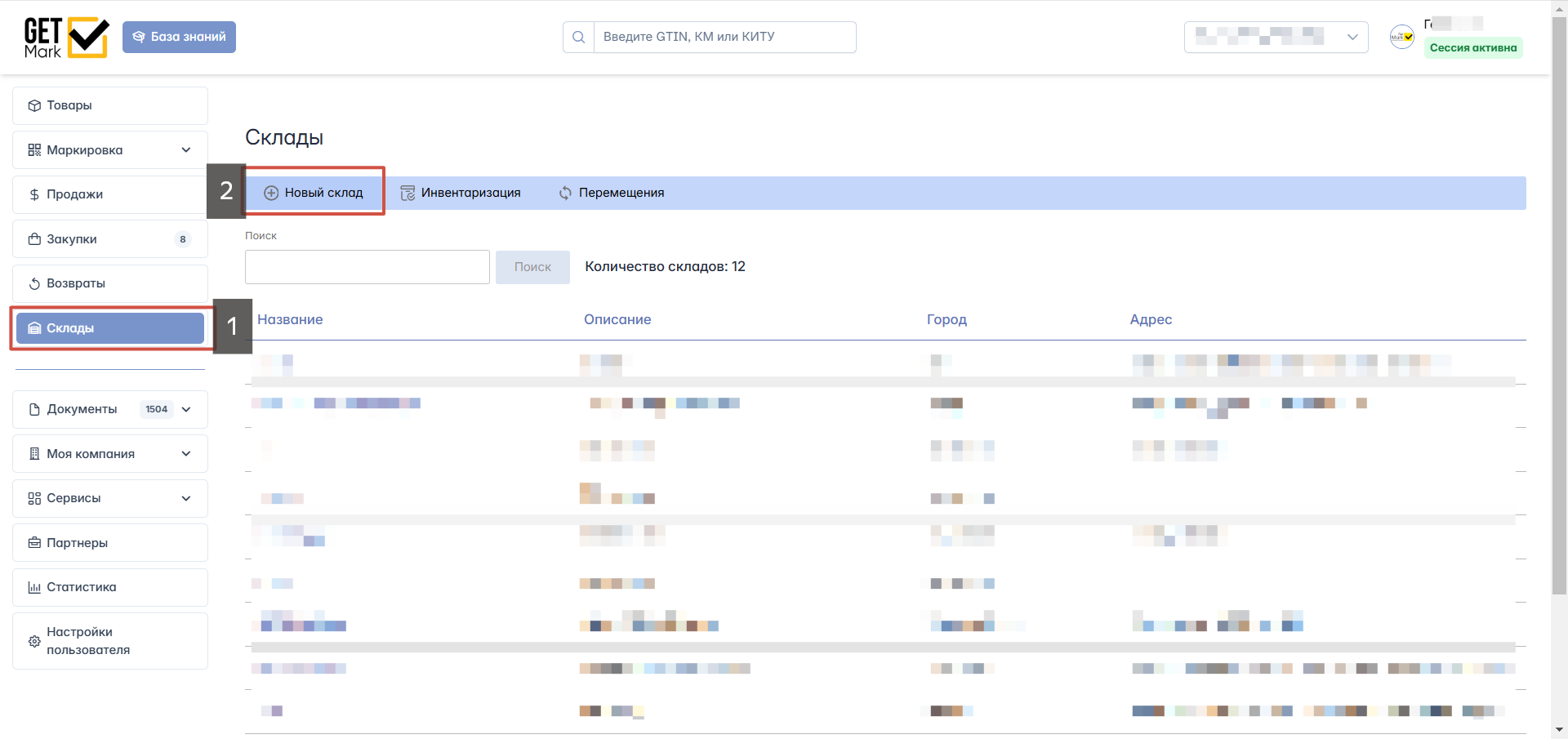The width and height of the screenshot is (1568, 739).
Task: Click the bag icon beside Закупки
Action: 34,239
